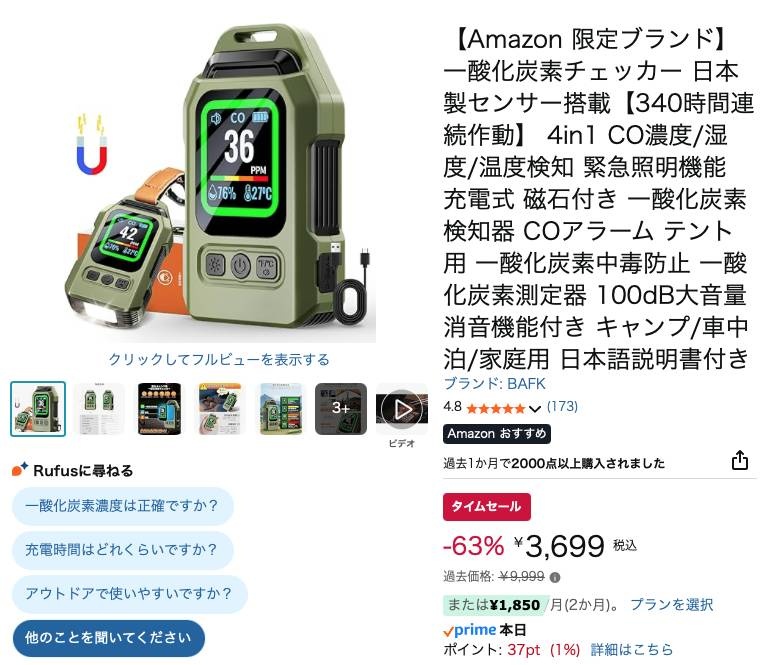Open the ブランド: BAFK link
Screen dimensions: 775x665
494,384
